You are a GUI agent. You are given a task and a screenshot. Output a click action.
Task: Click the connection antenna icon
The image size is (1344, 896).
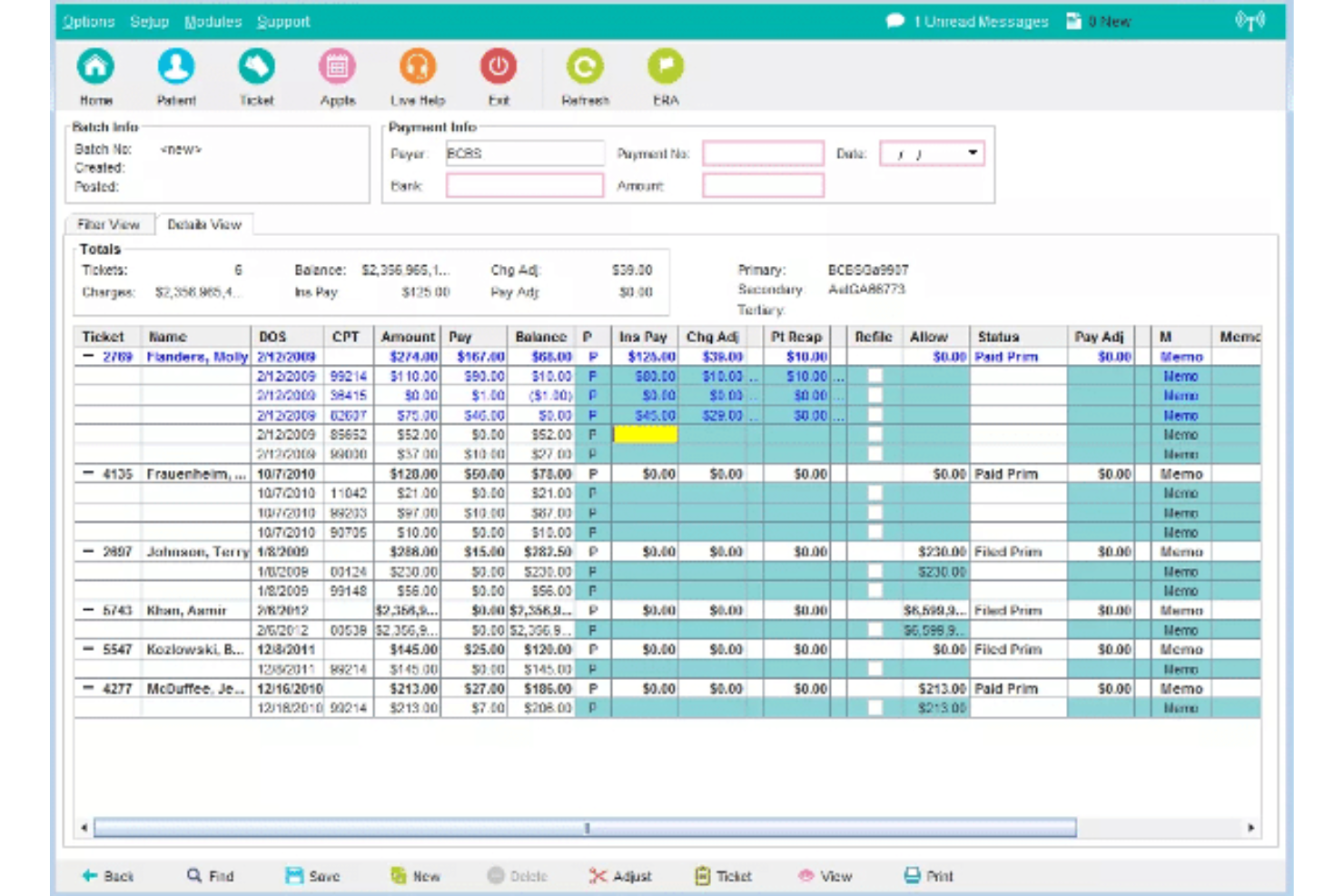click(1250, 21)
